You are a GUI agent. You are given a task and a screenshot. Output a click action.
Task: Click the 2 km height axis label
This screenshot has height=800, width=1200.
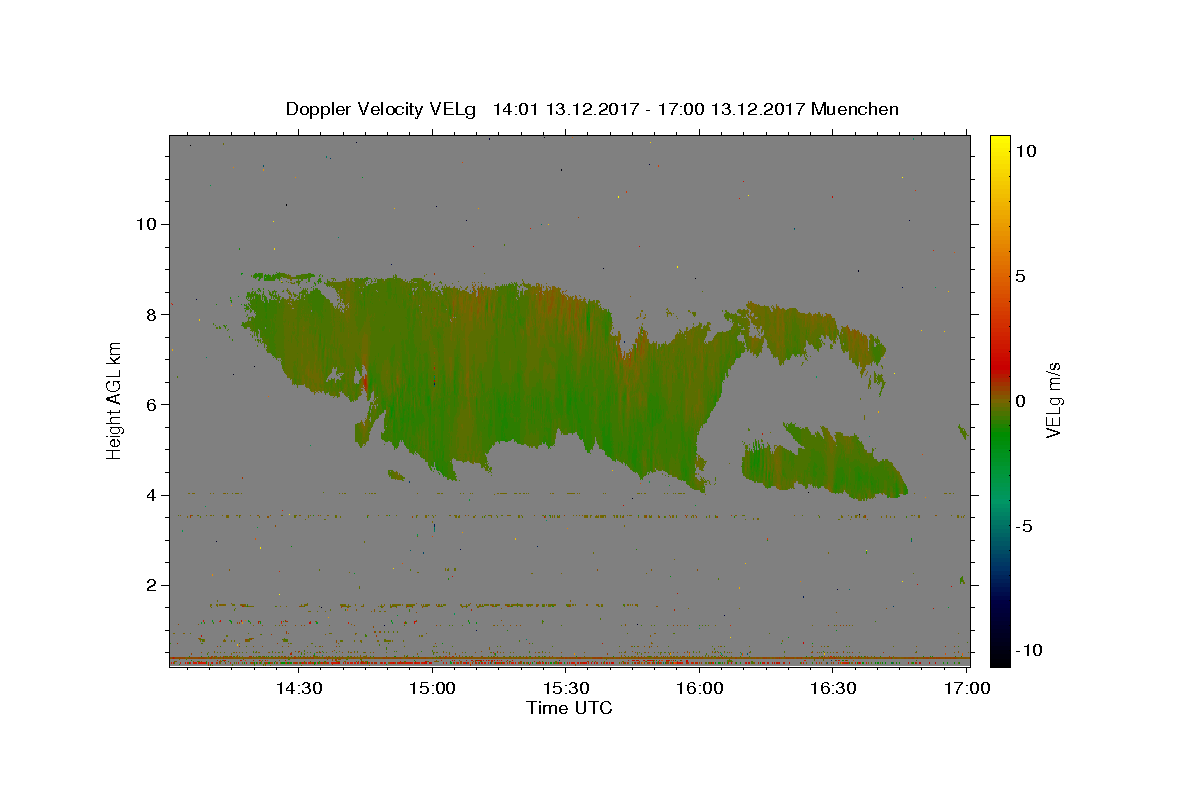point(151,585)
